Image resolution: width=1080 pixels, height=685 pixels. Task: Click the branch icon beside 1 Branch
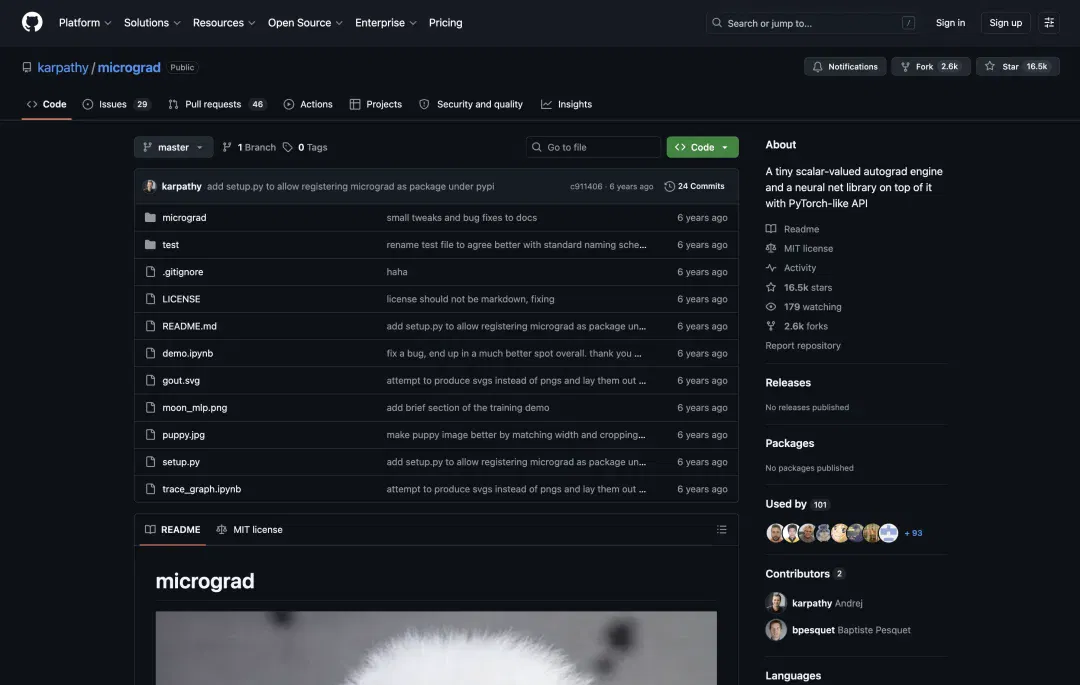click(227, 147)
